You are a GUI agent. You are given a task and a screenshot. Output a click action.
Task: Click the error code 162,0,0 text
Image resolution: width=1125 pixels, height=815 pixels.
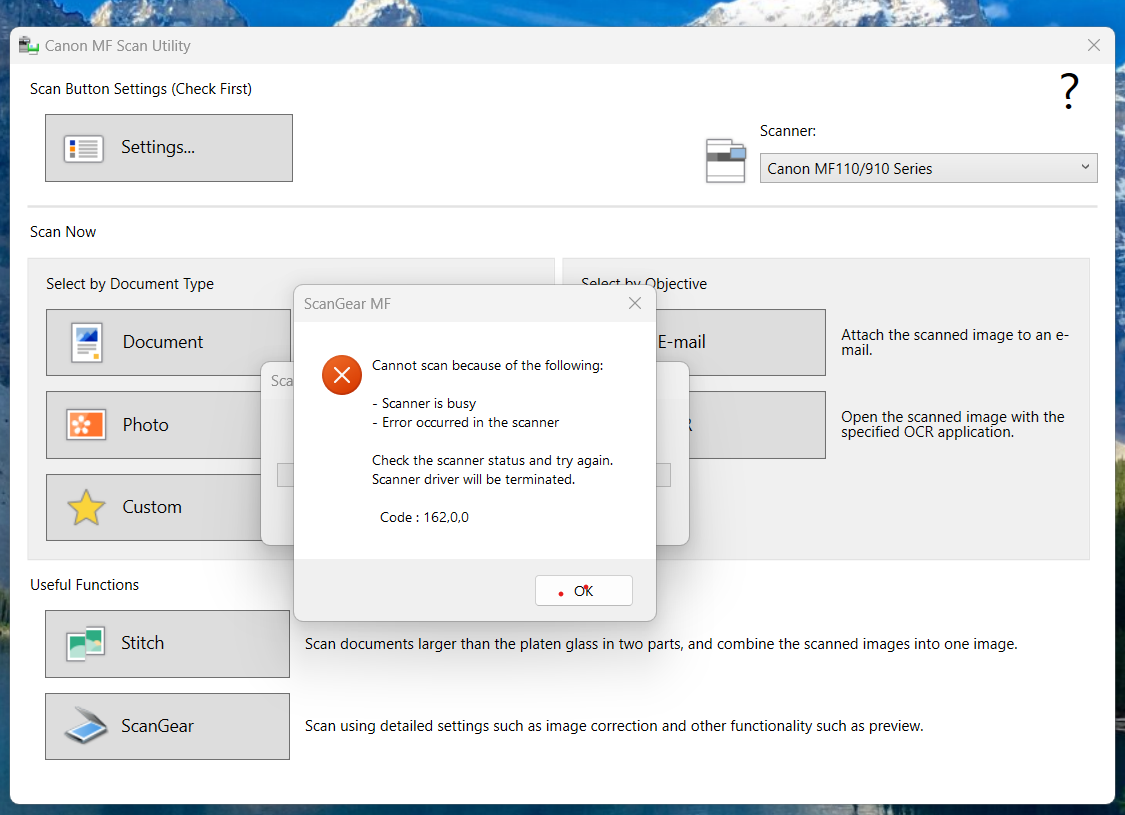tap(424, 517)
